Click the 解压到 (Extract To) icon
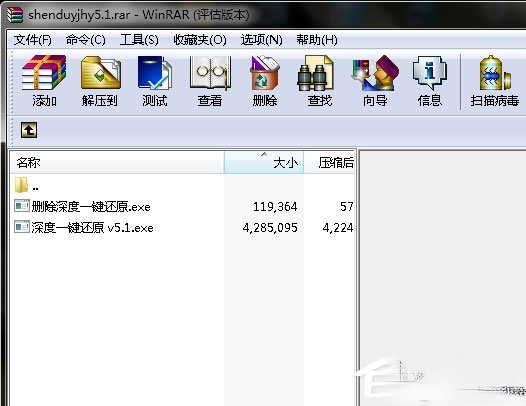Viewport: 526px width, 406px height. click(101, 73)
